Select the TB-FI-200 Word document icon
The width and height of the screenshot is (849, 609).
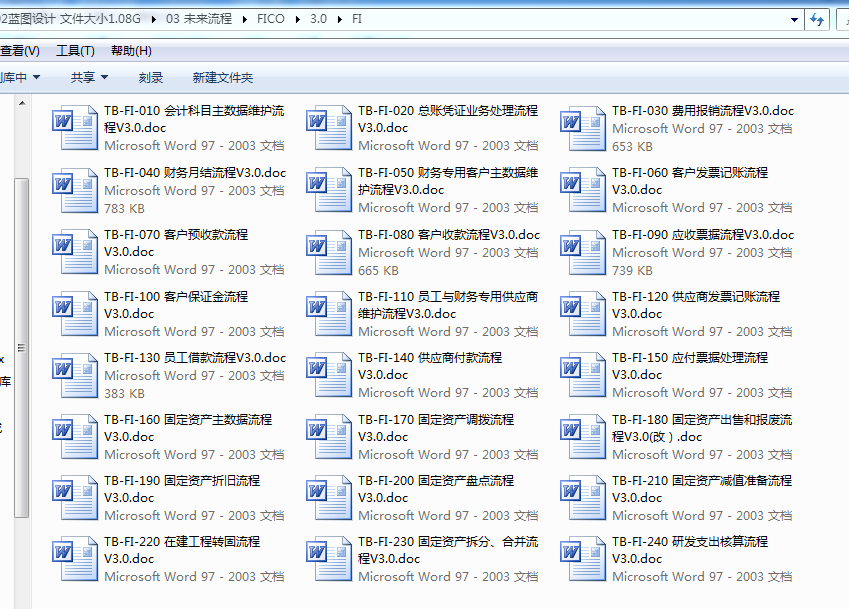tap(329, 498)
